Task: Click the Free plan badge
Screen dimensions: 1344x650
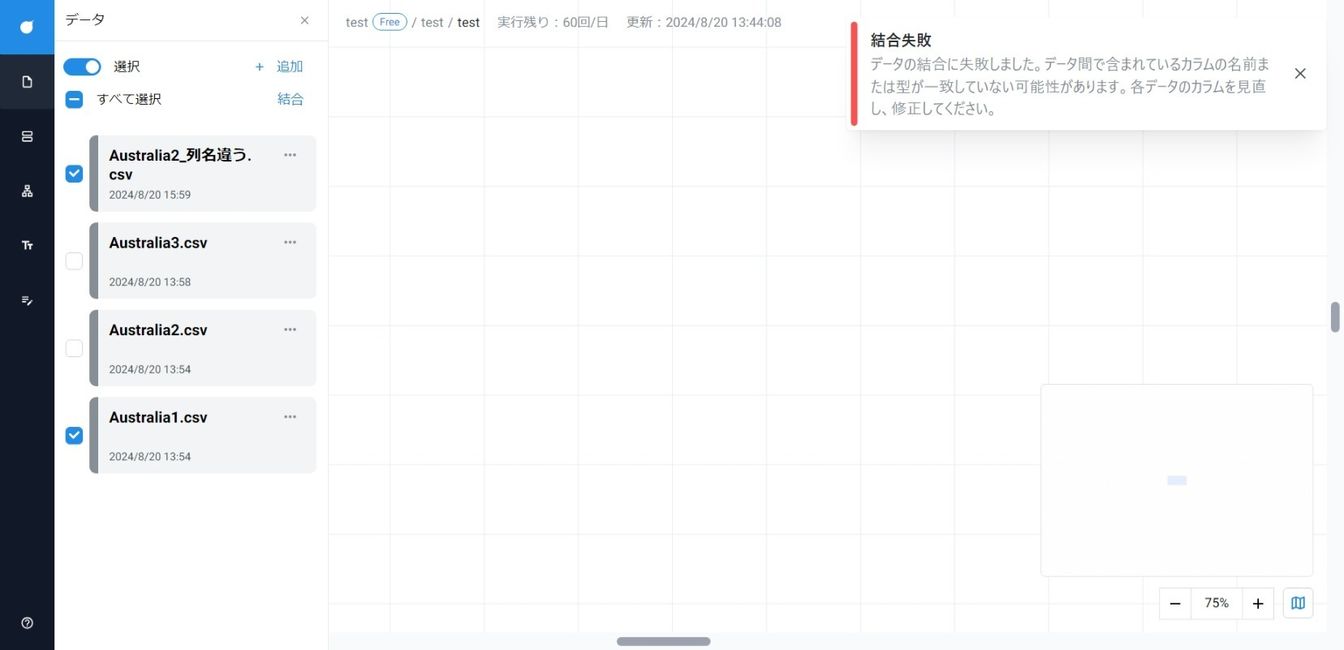Action: coord(390,22)
